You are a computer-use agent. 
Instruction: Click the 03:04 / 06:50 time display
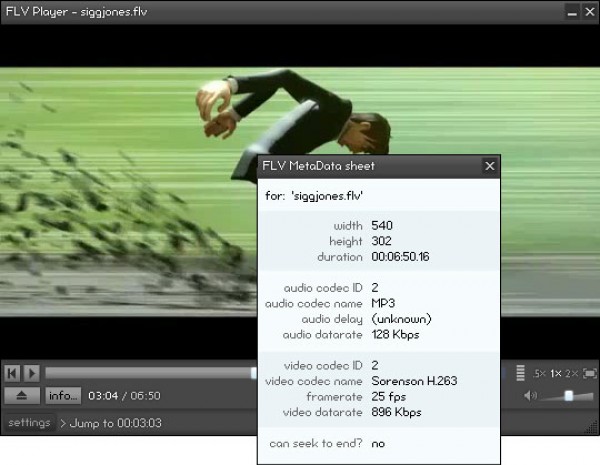(124, 396)
